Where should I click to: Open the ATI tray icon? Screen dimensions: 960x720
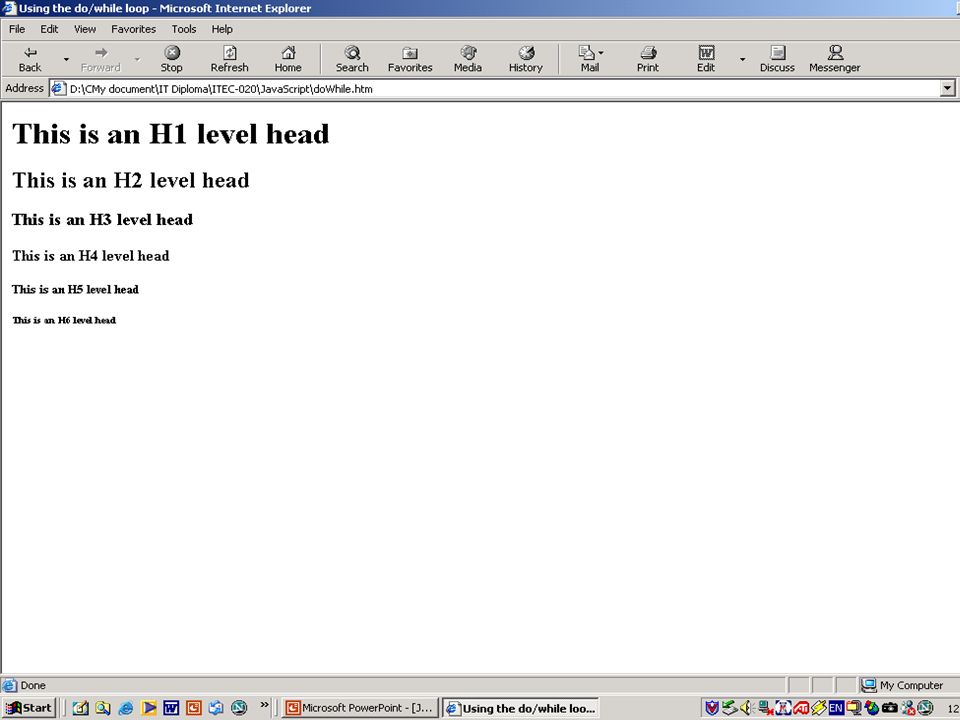click(x=801, y=708)
